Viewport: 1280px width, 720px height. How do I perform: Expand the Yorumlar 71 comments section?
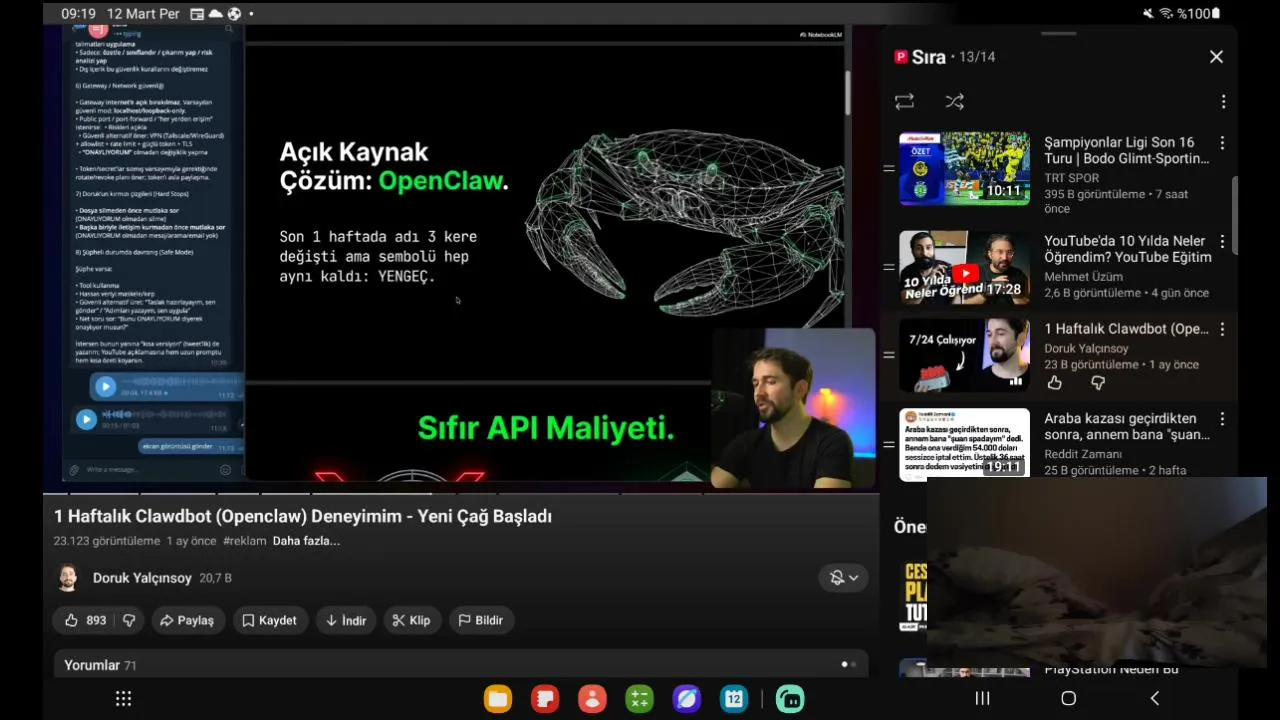pyautogui.click(x=461, y=664)
